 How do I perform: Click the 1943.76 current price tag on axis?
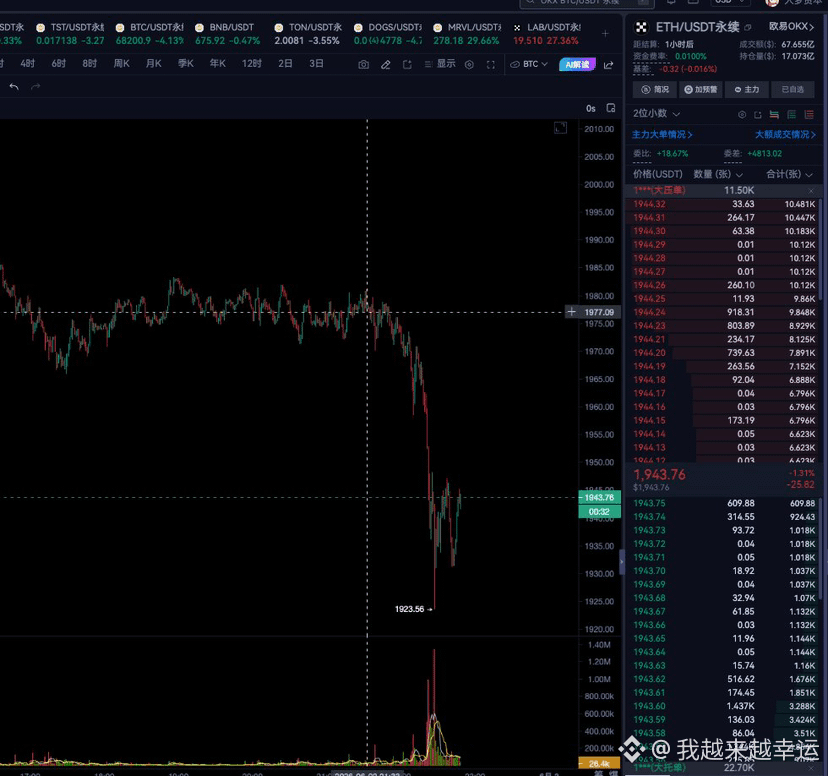pyautogui.click(x=599, y=497)
